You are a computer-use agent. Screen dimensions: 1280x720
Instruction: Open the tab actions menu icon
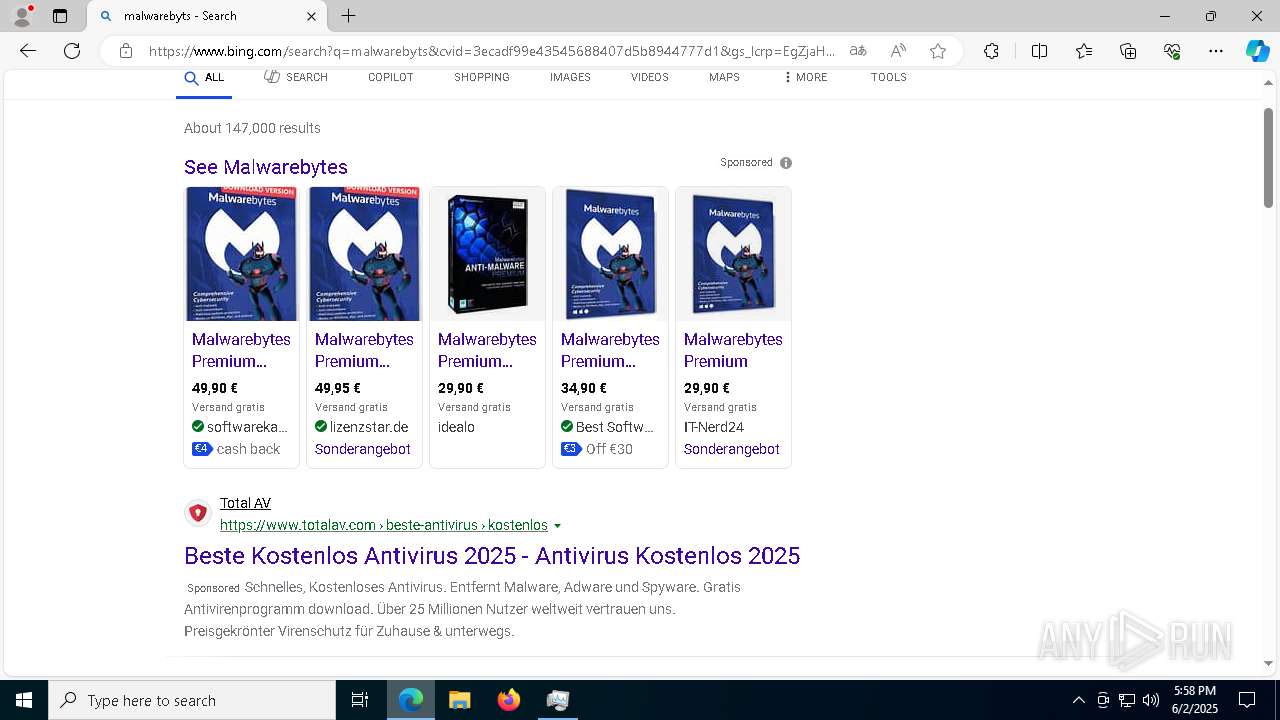[60, 16]
